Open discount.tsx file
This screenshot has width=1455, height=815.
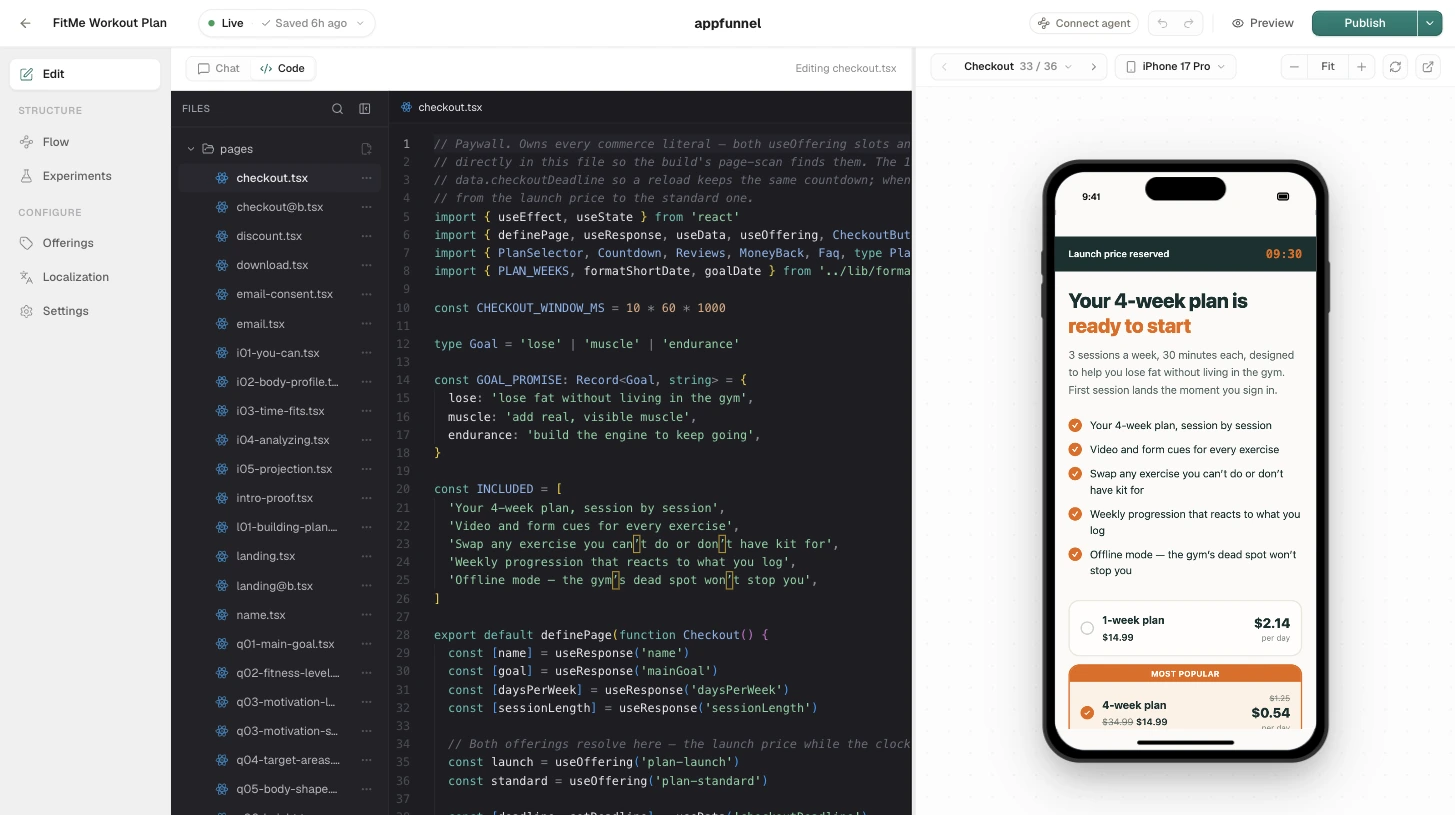click(x=280, y=236)
